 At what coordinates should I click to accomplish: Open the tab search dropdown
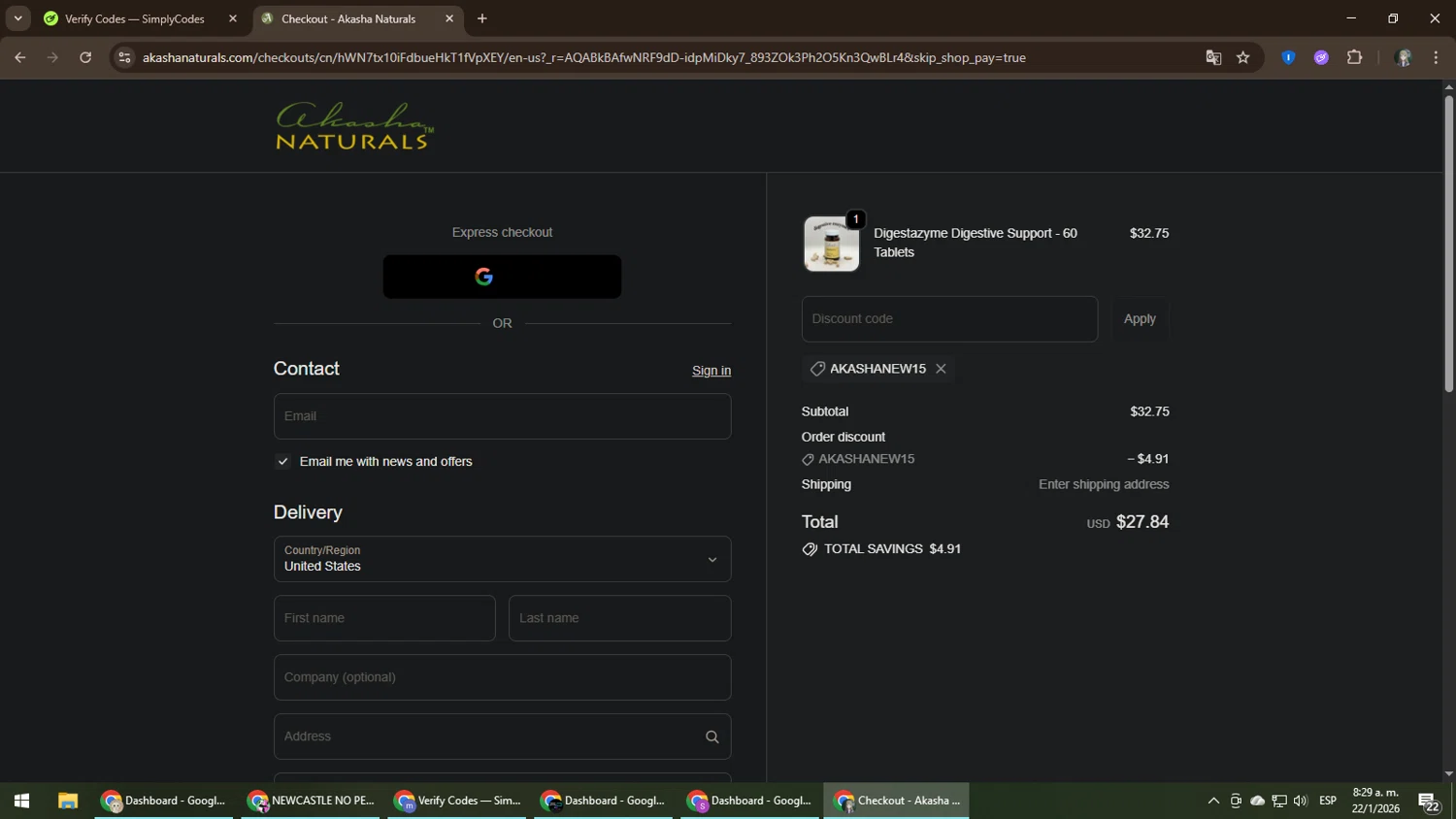point(17,18)
